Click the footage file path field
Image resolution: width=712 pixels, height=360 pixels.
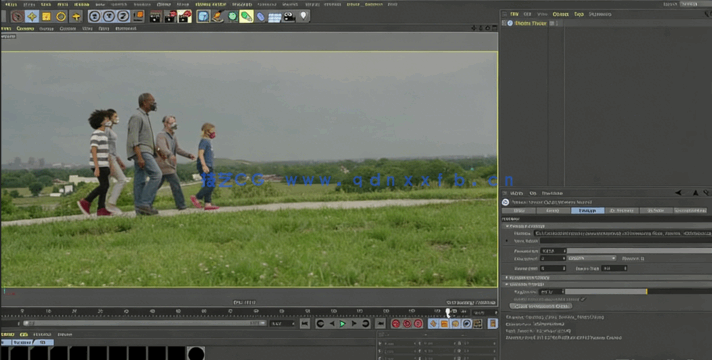(623, 233)
